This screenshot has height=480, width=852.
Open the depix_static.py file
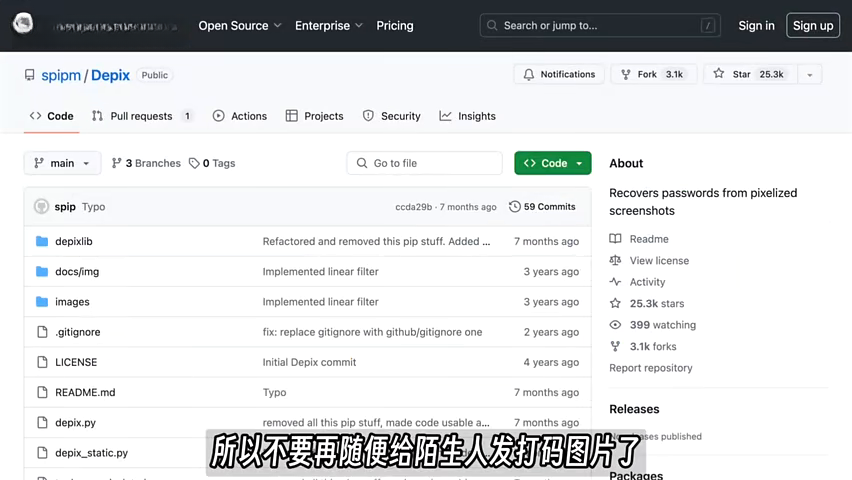[x=91, y=452]
